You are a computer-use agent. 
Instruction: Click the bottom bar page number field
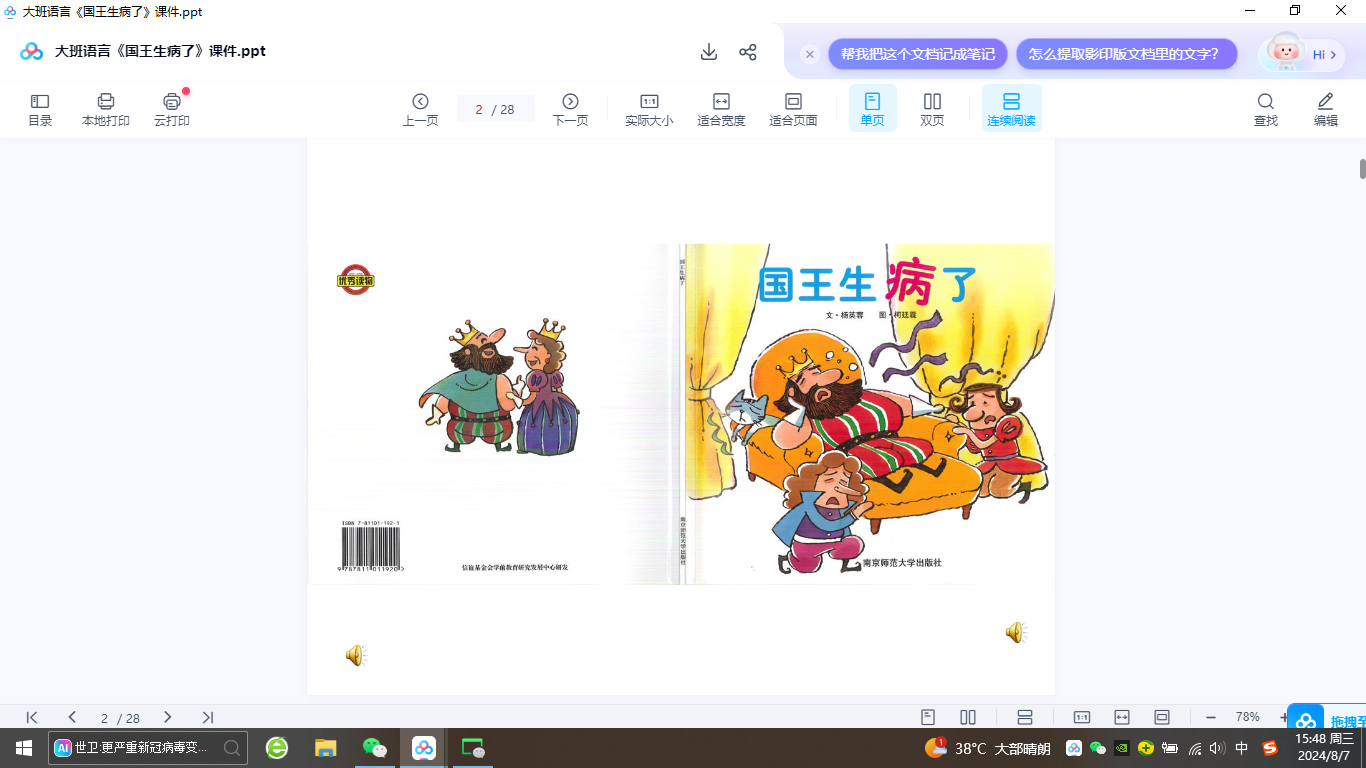coord(120,718)
